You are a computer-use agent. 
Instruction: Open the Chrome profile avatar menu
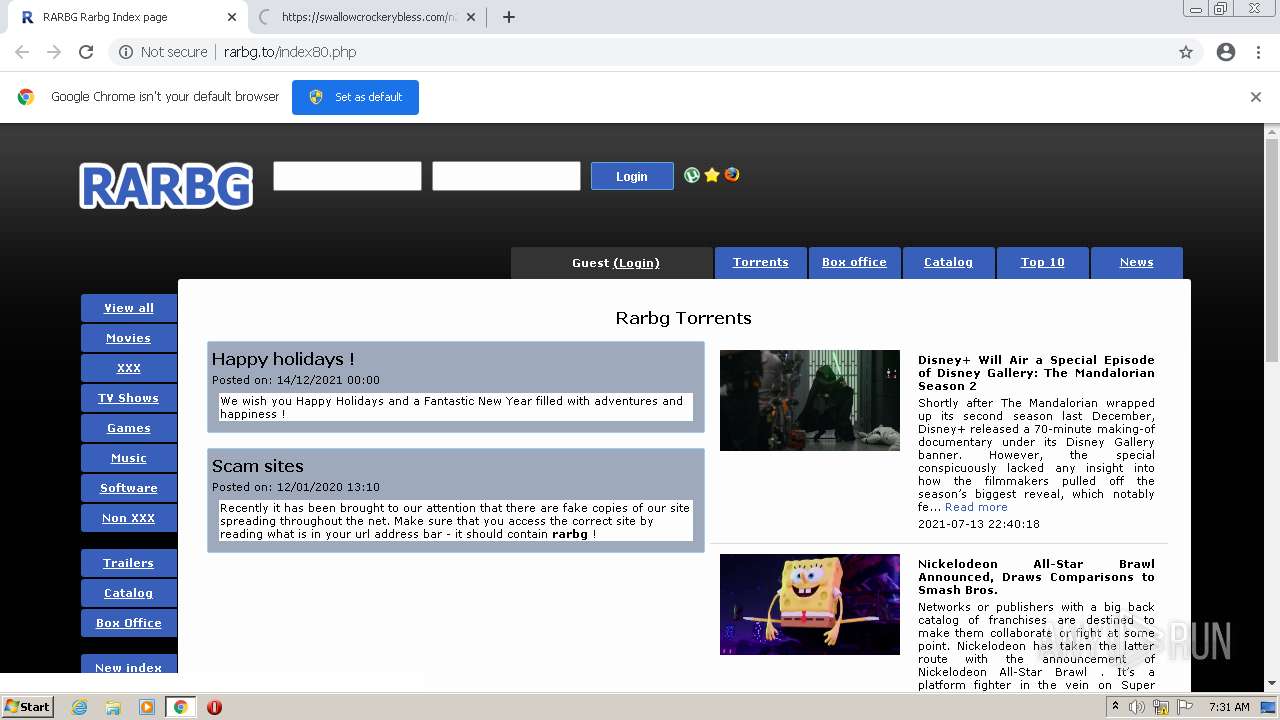tap(1226, 52)
